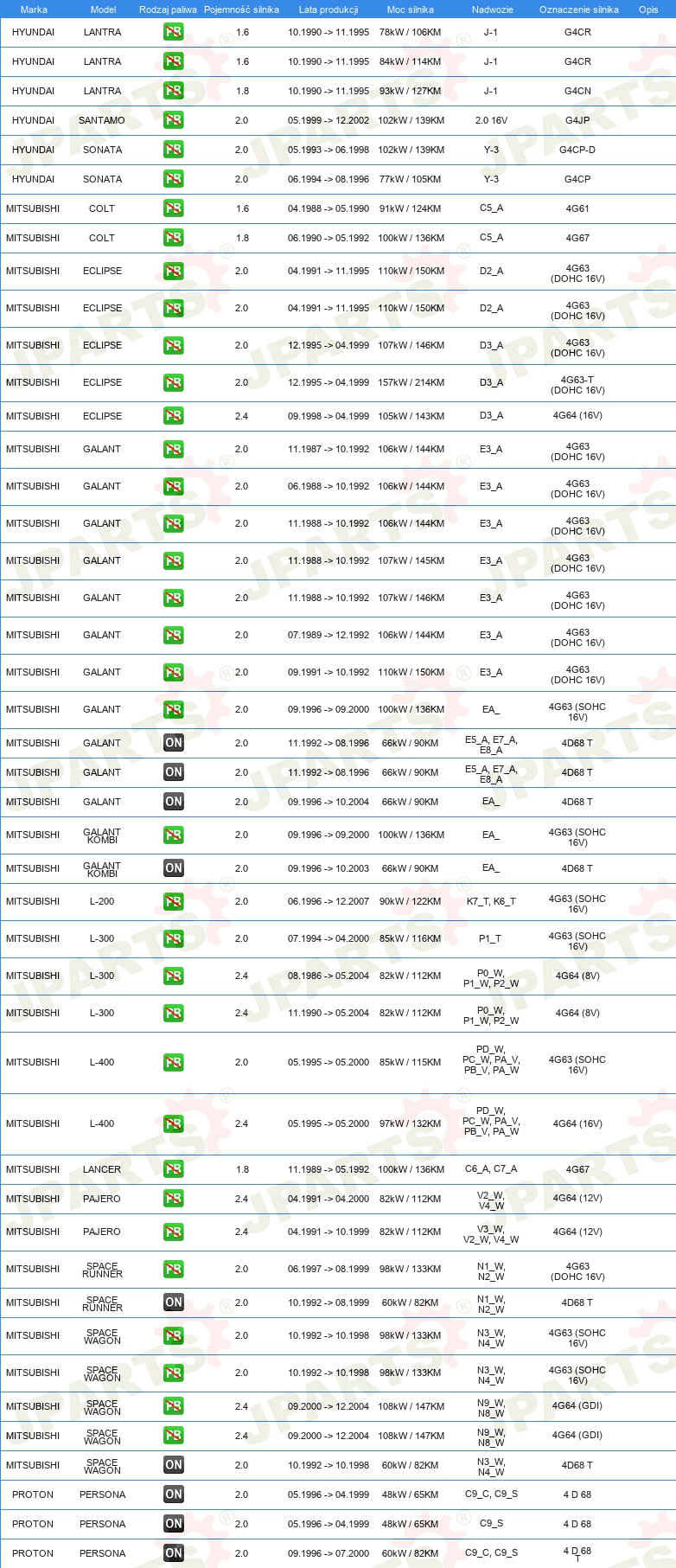The image size is (676, 1568).
Task: Click fuel icon in Eclipse 157kW row
Action: pyautogui.click(x=174, y=383)
